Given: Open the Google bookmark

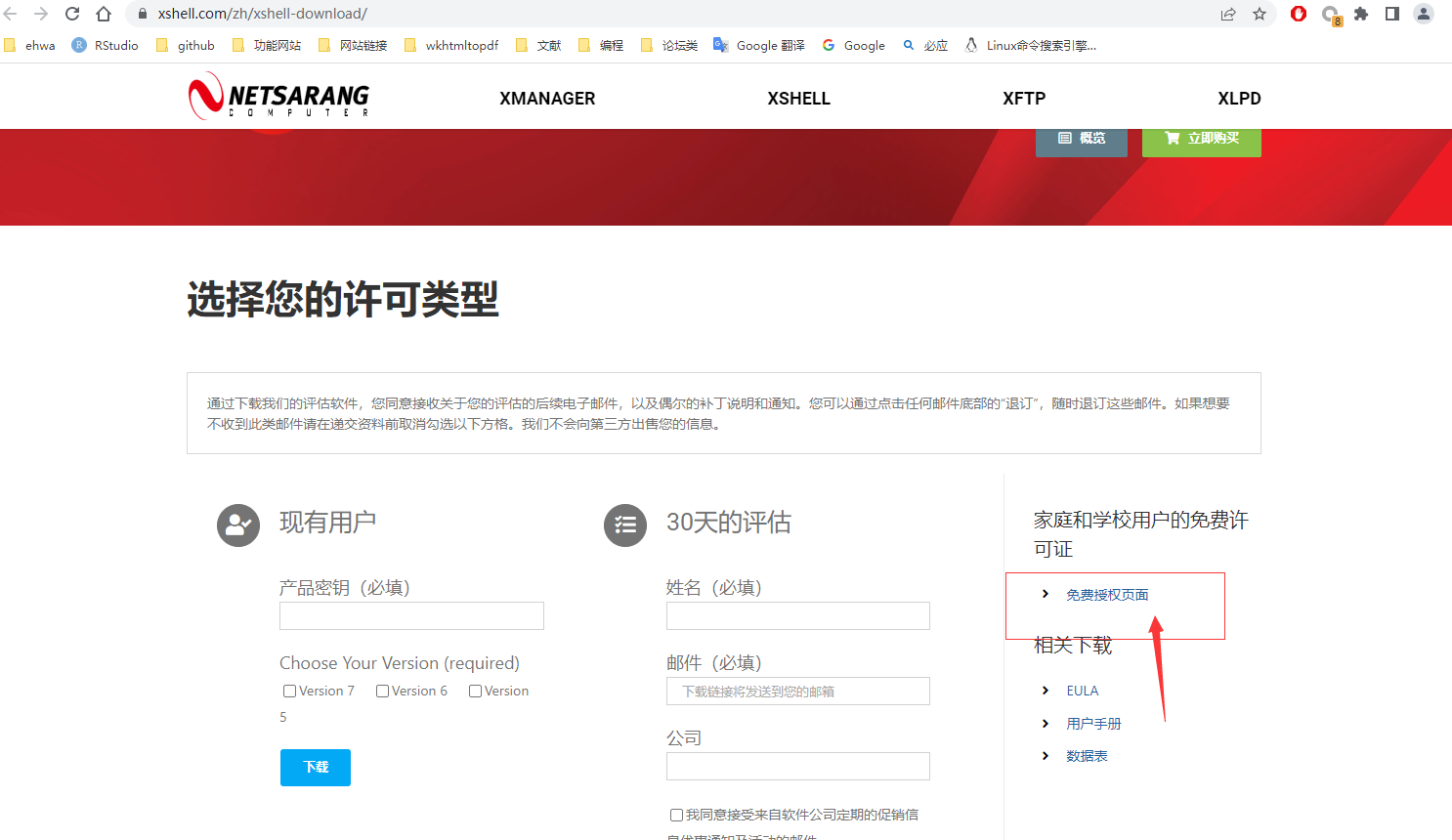Looking at the screenshot, I should (x=854, y=45).
